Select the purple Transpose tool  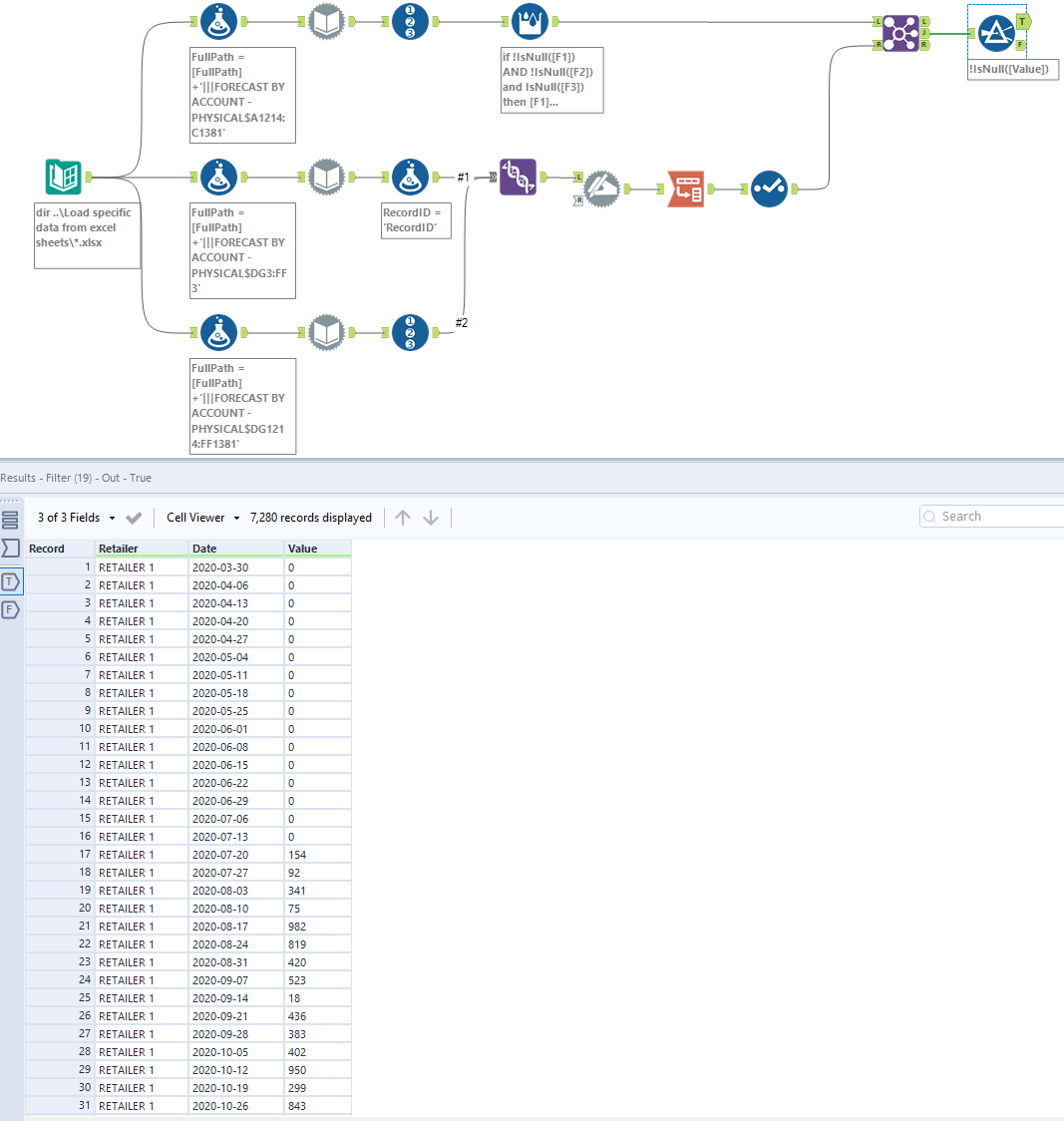pyautogui.click(x=518, y=177)
